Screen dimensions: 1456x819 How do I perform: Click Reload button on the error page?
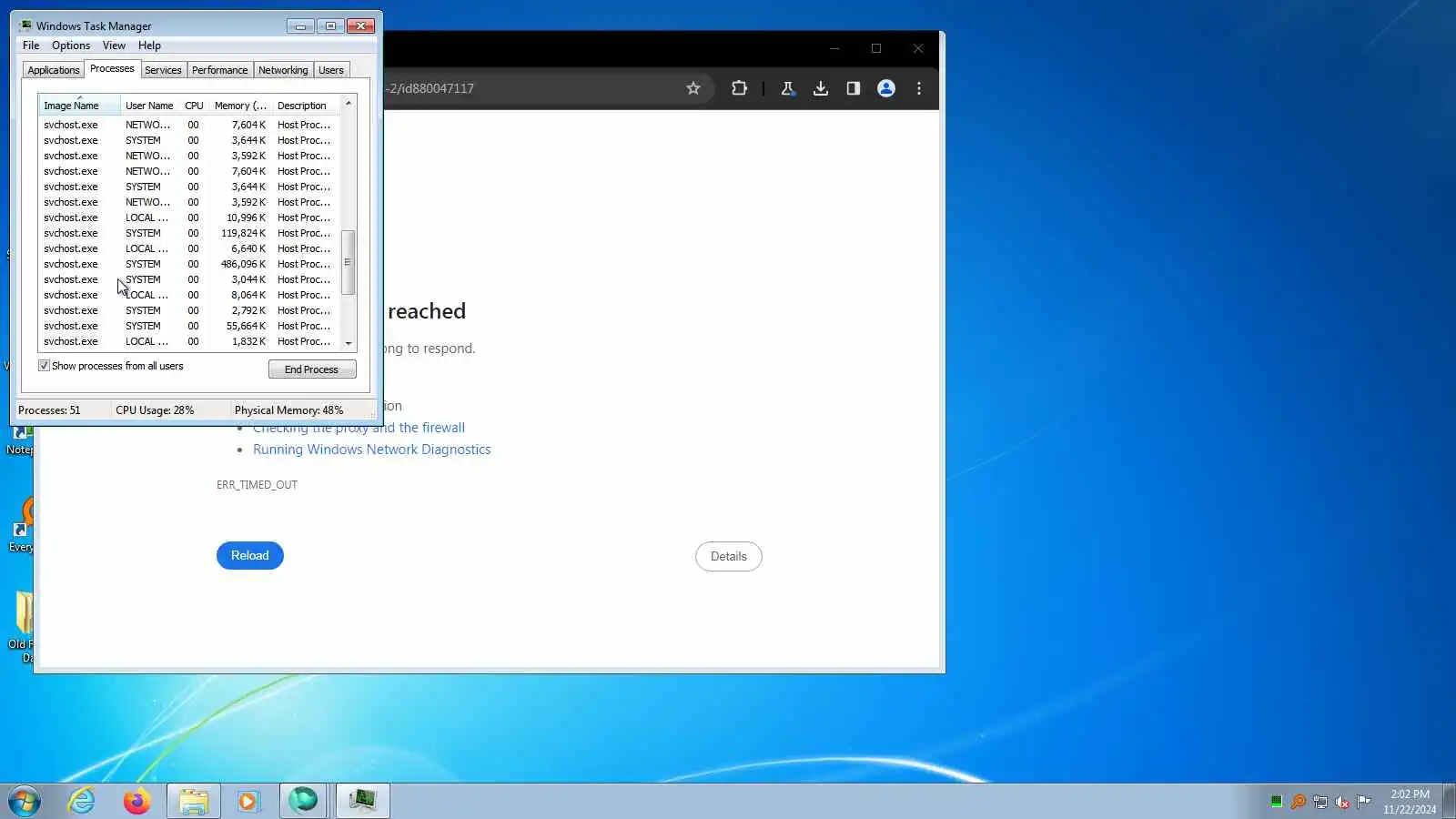click(x=250, y=556)
